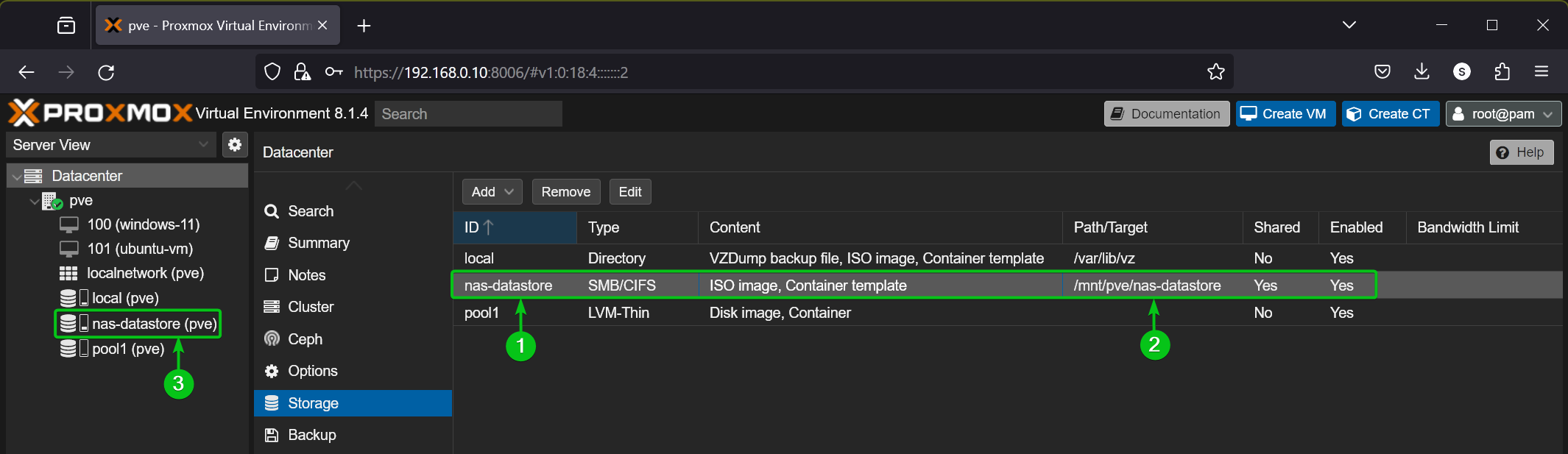Select the pve node icon

(x=52, y=200)
